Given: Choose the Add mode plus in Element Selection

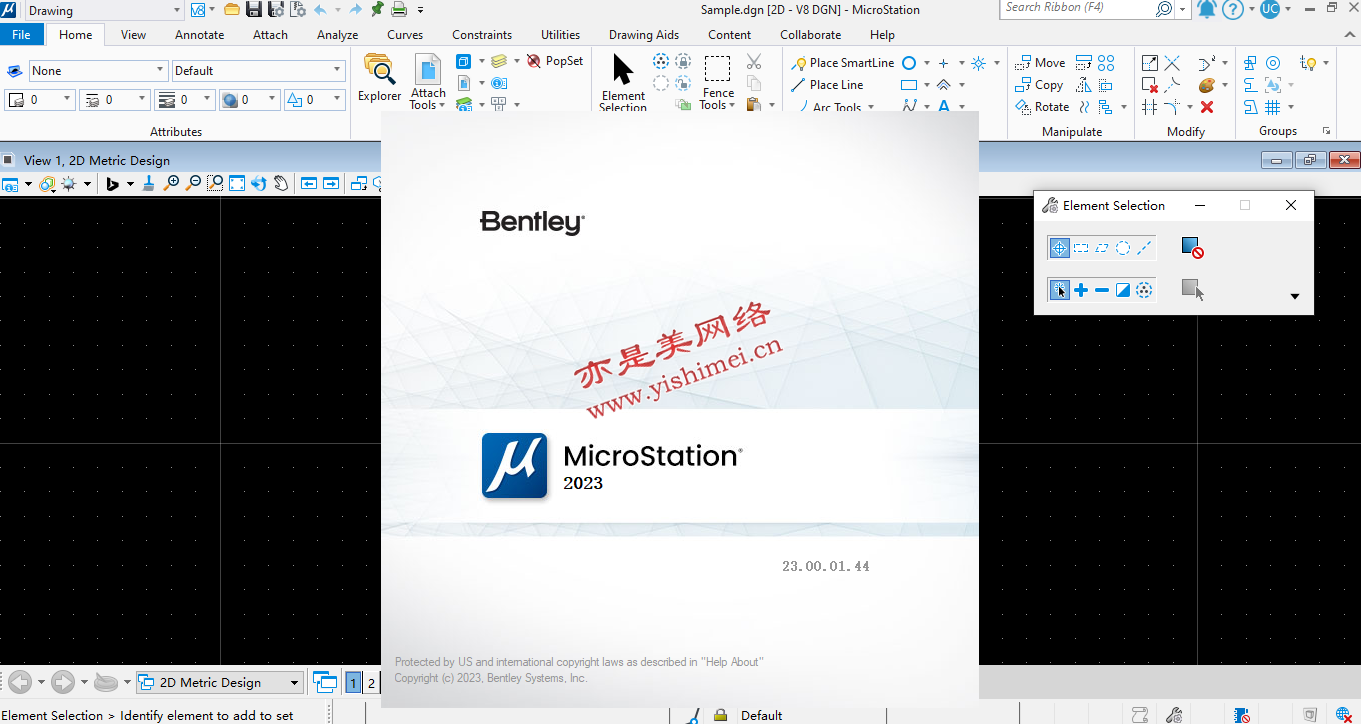Looking at the screenshot, I should pos(1081,290).
